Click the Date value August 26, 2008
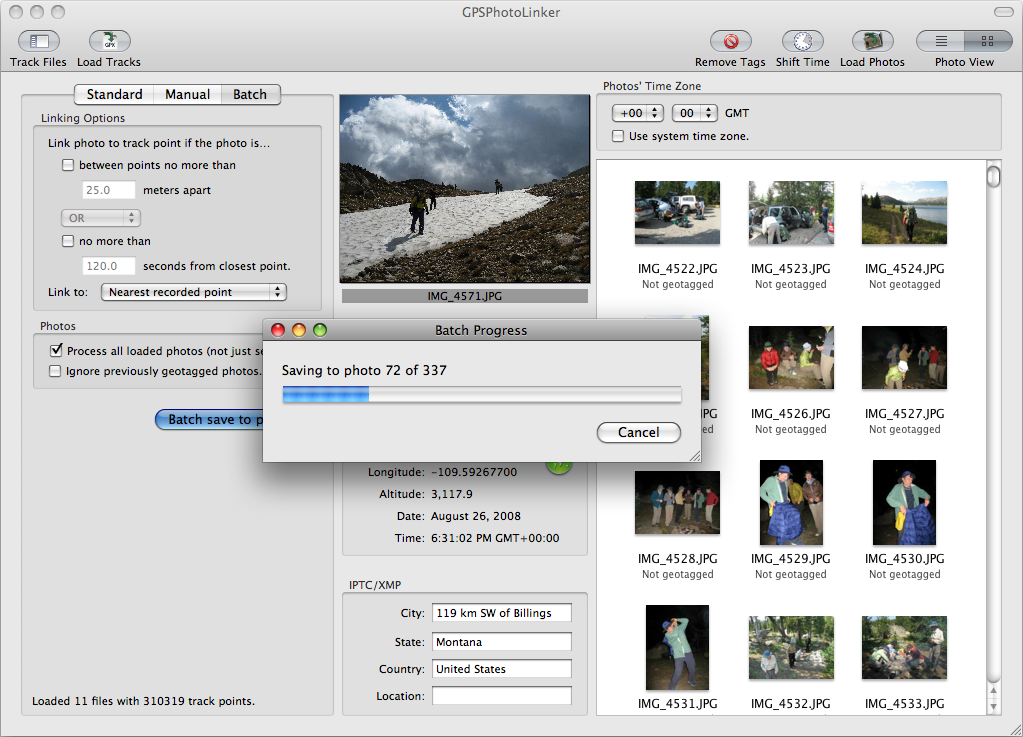The width and height of the screenshot is (1023, 737). click(476, 516)
